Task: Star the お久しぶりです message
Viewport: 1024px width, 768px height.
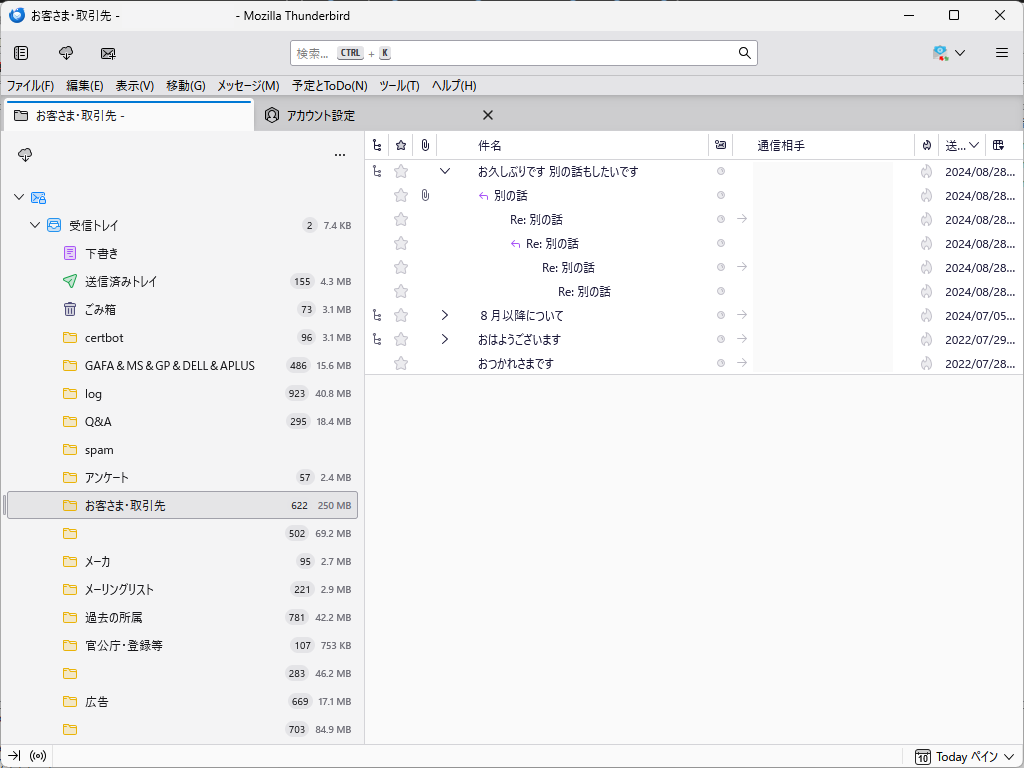Action: point(401,172)
